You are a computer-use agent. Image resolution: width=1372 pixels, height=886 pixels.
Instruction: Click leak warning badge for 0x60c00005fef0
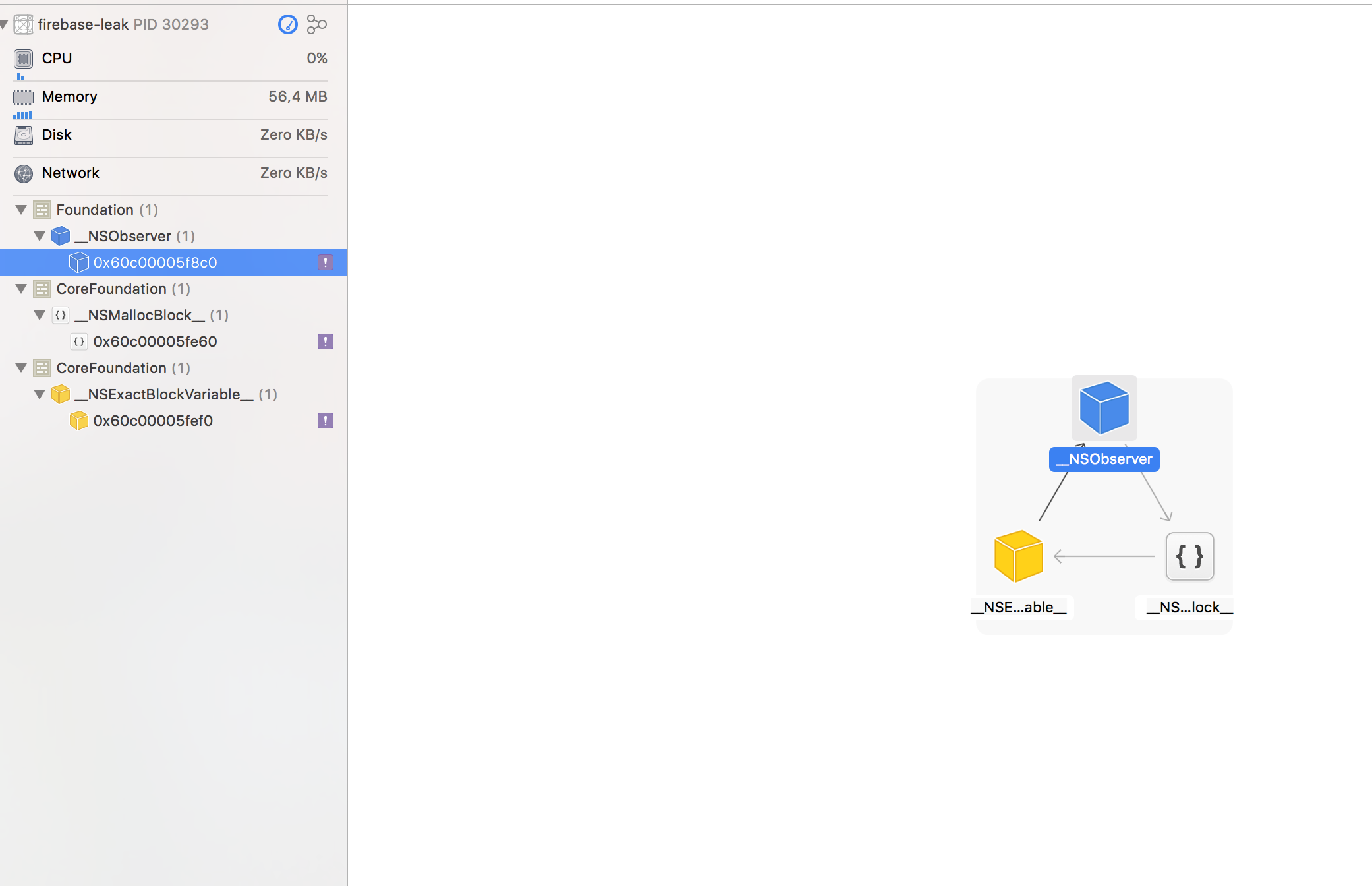coord(326,421)
